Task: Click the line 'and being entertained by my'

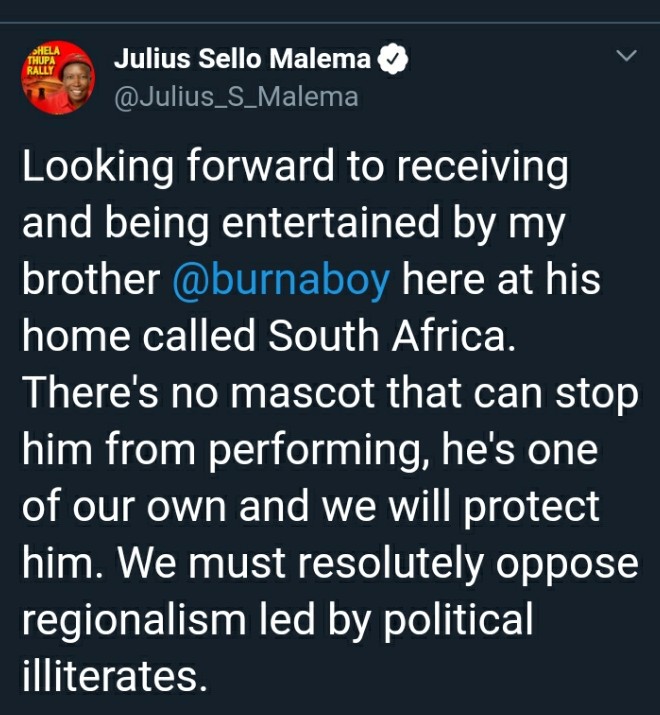Action: (294, 224)
